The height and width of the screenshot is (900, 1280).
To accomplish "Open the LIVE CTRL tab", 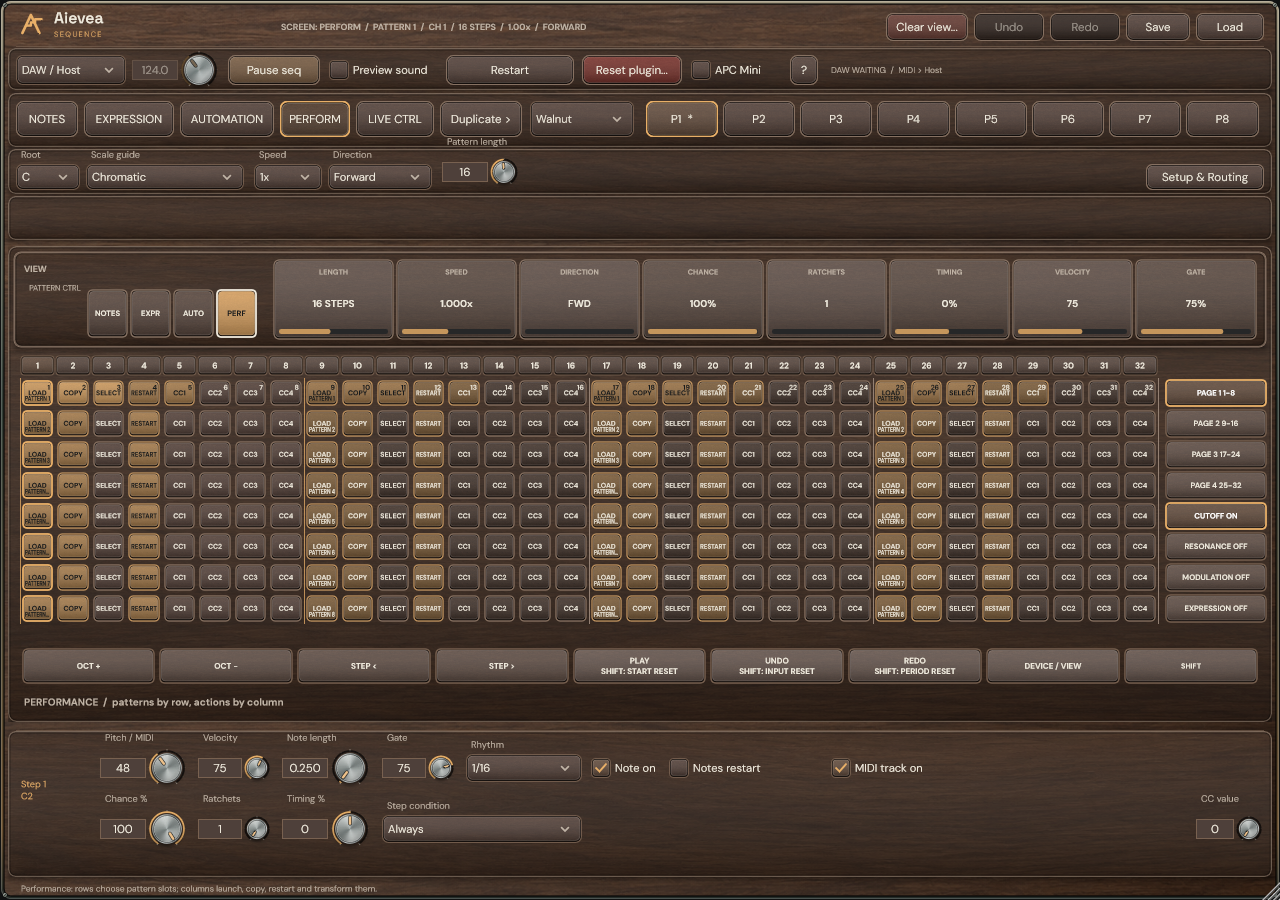I will pos(395,119).
